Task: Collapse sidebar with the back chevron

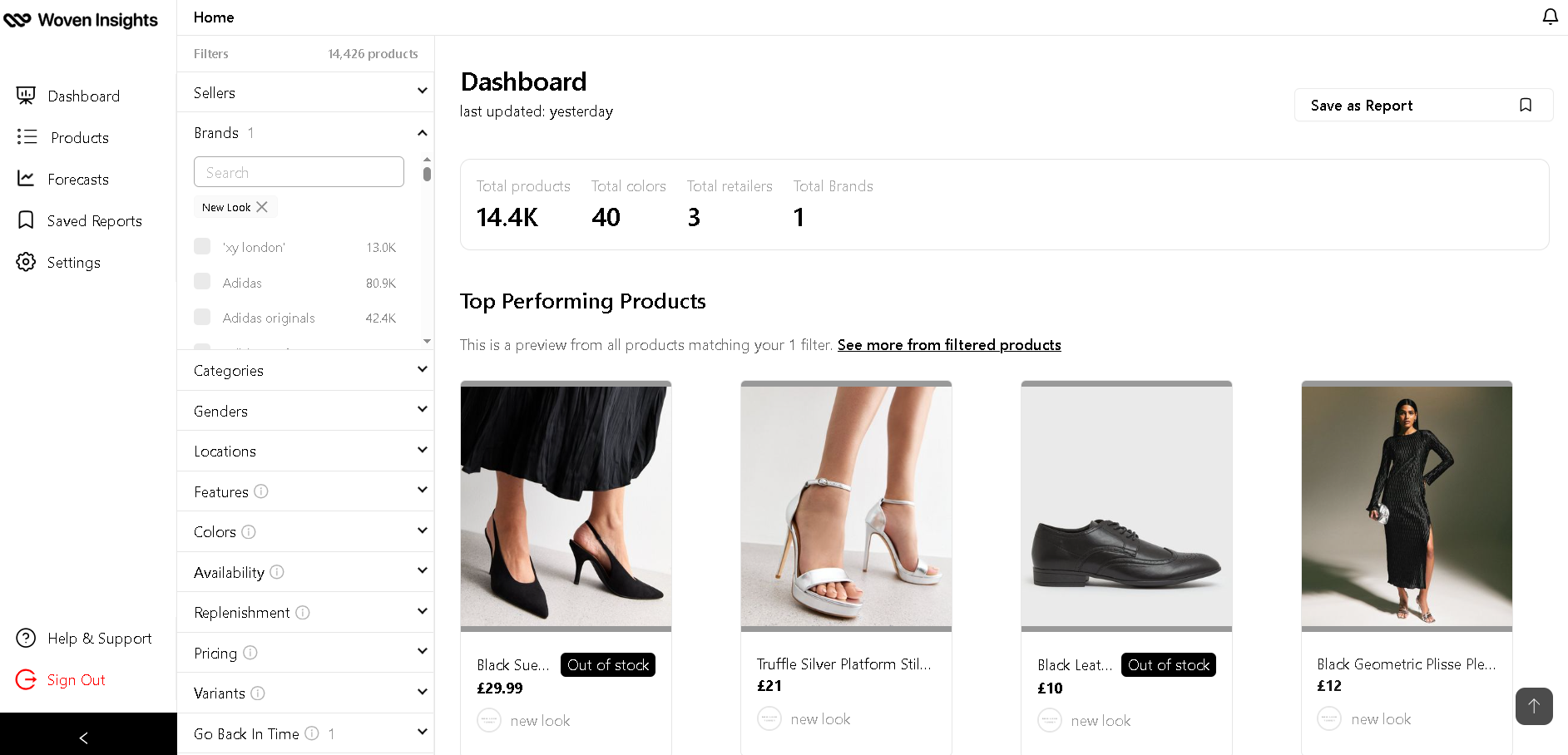Action: (83, 738)
